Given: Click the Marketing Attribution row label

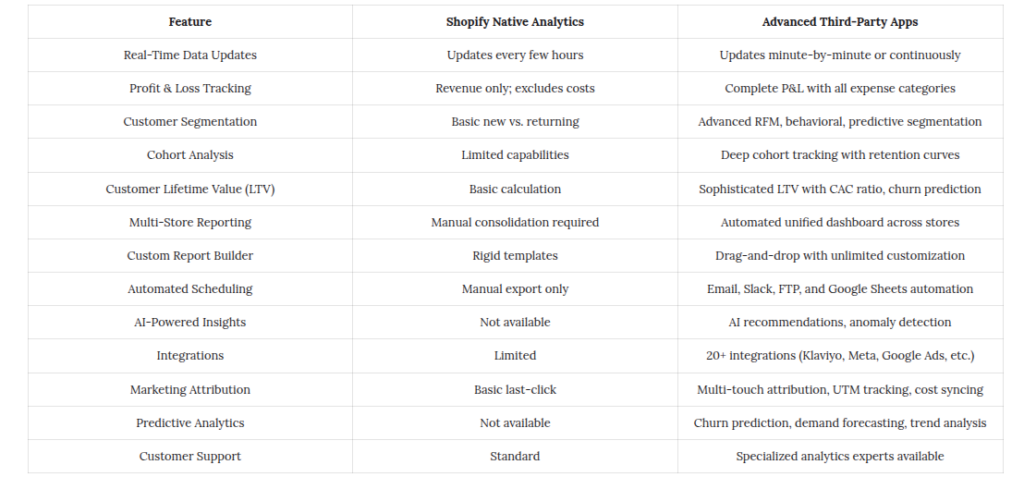Looking at the screenshot, I should coord(190,389).
